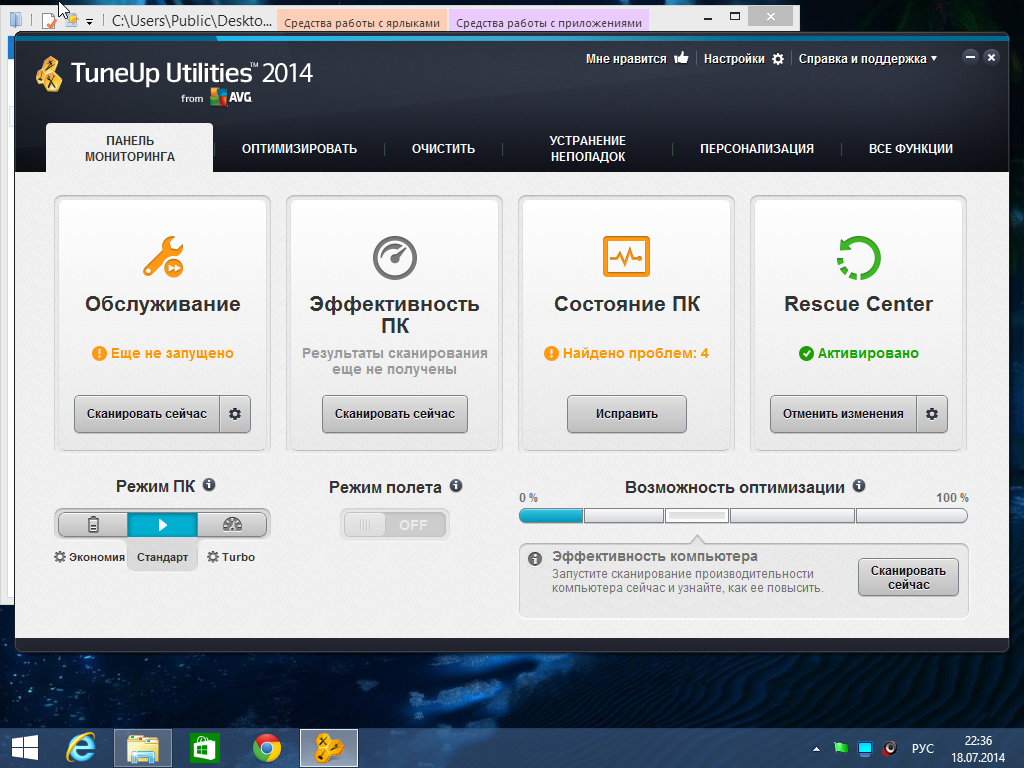Click the Найдено проблем: 4 status text

[635, 353]
